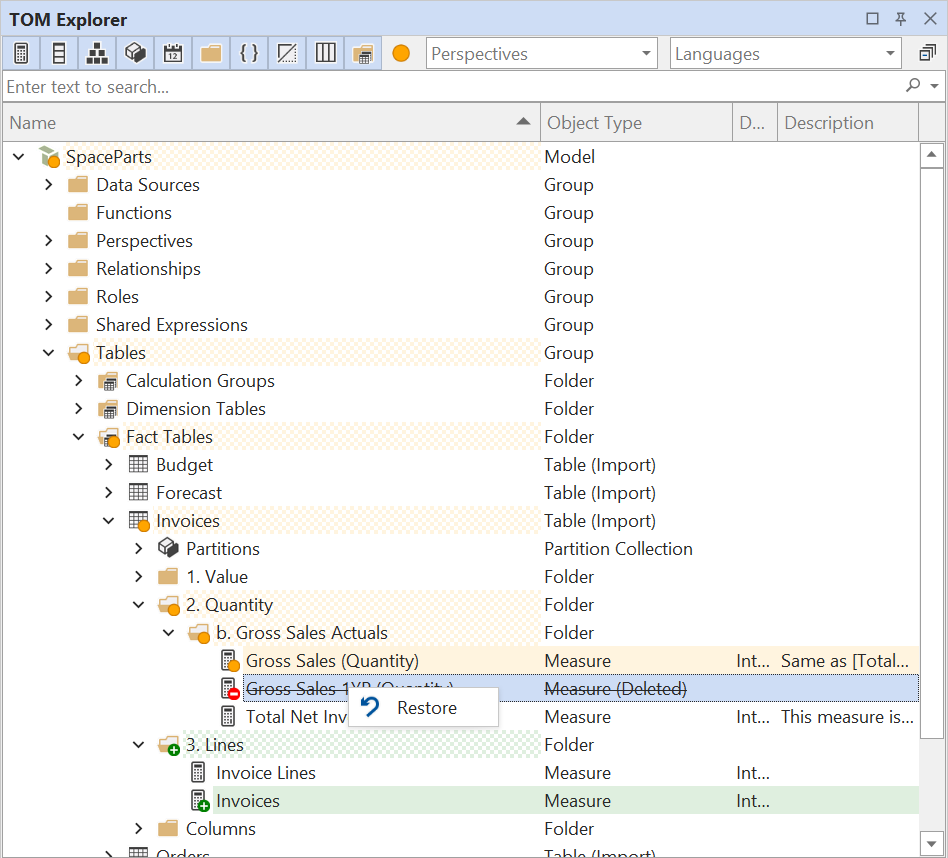Click the Dimension Tables folder icon
The height and width of the screenshot is (858, 948).
(108, 409)
